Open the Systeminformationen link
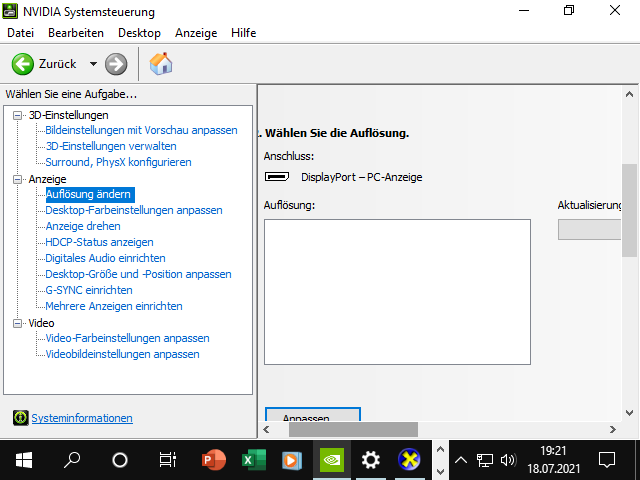Screen dimensions: 640x480 82,418
